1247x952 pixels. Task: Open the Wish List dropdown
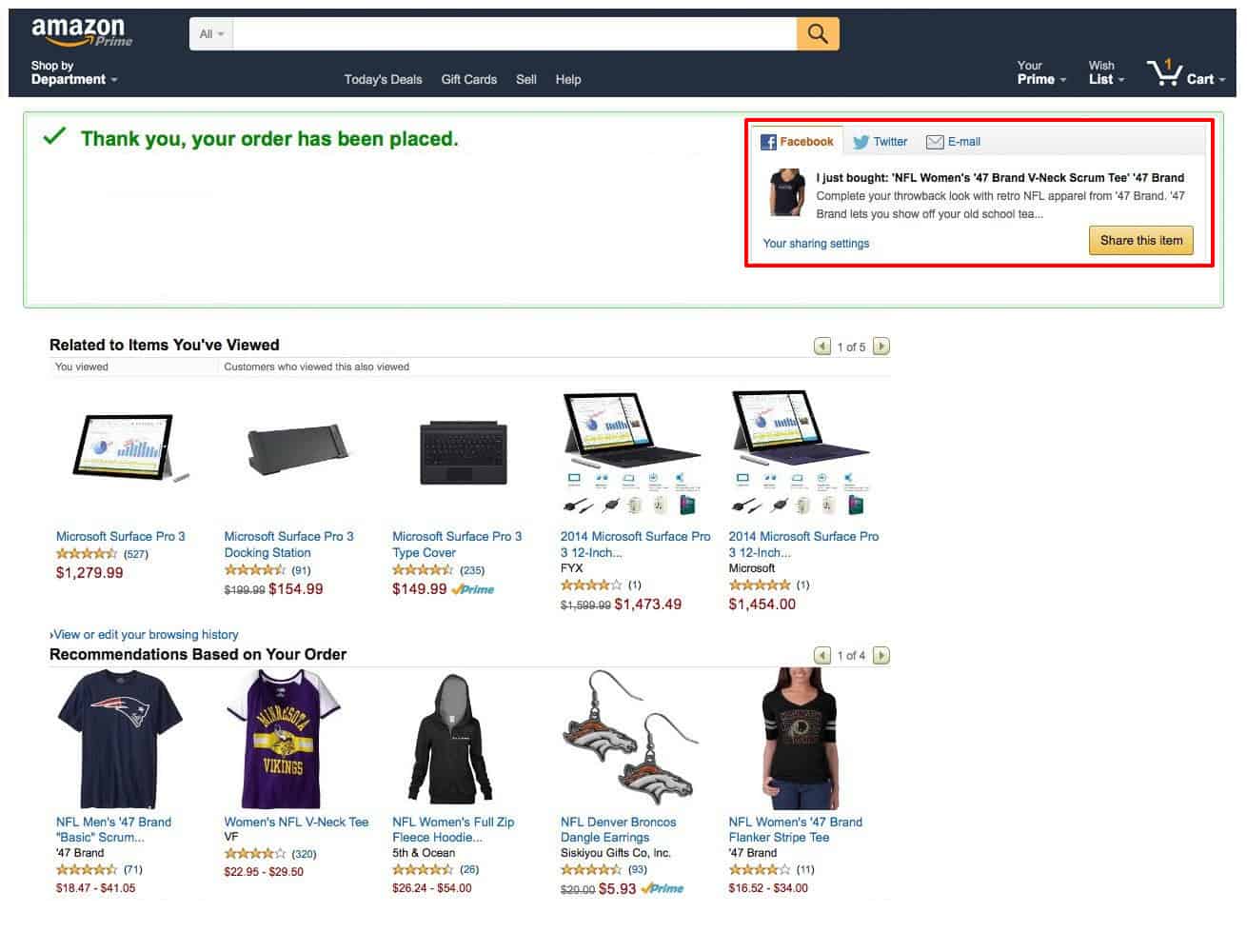click(1106, 72)
